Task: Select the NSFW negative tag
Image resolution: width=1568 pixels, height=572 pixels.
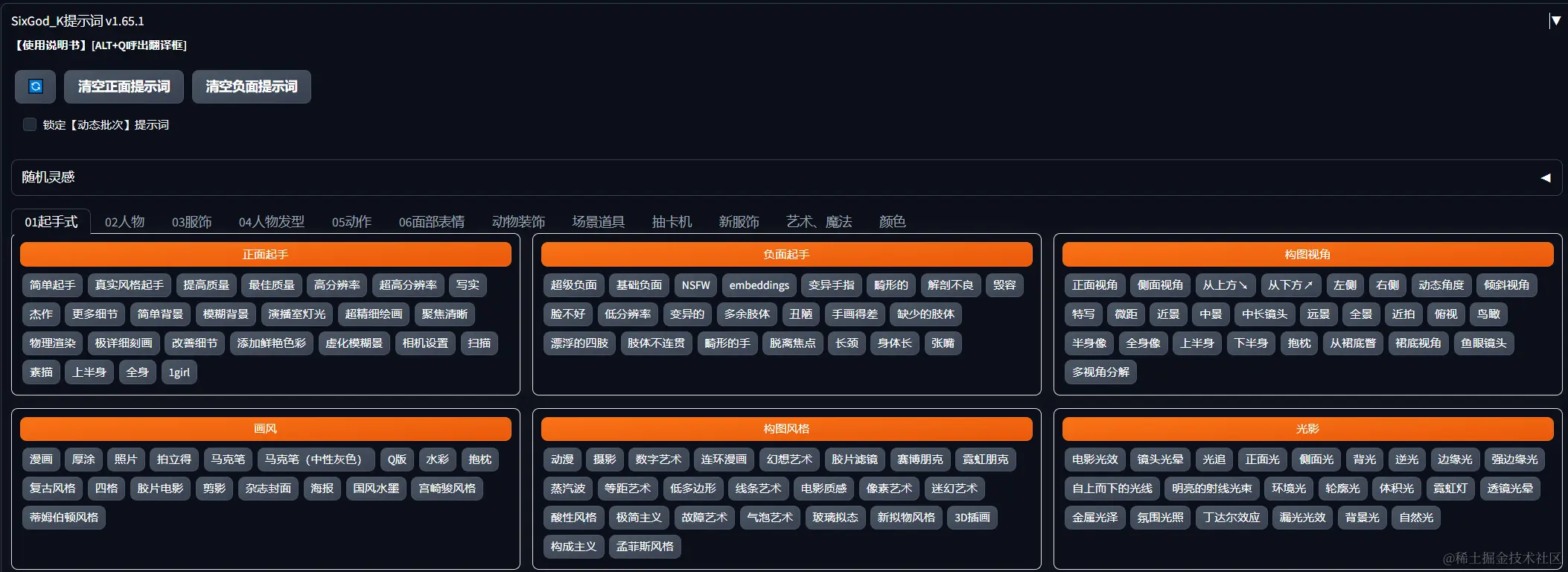Action: (x=695, y=285)
